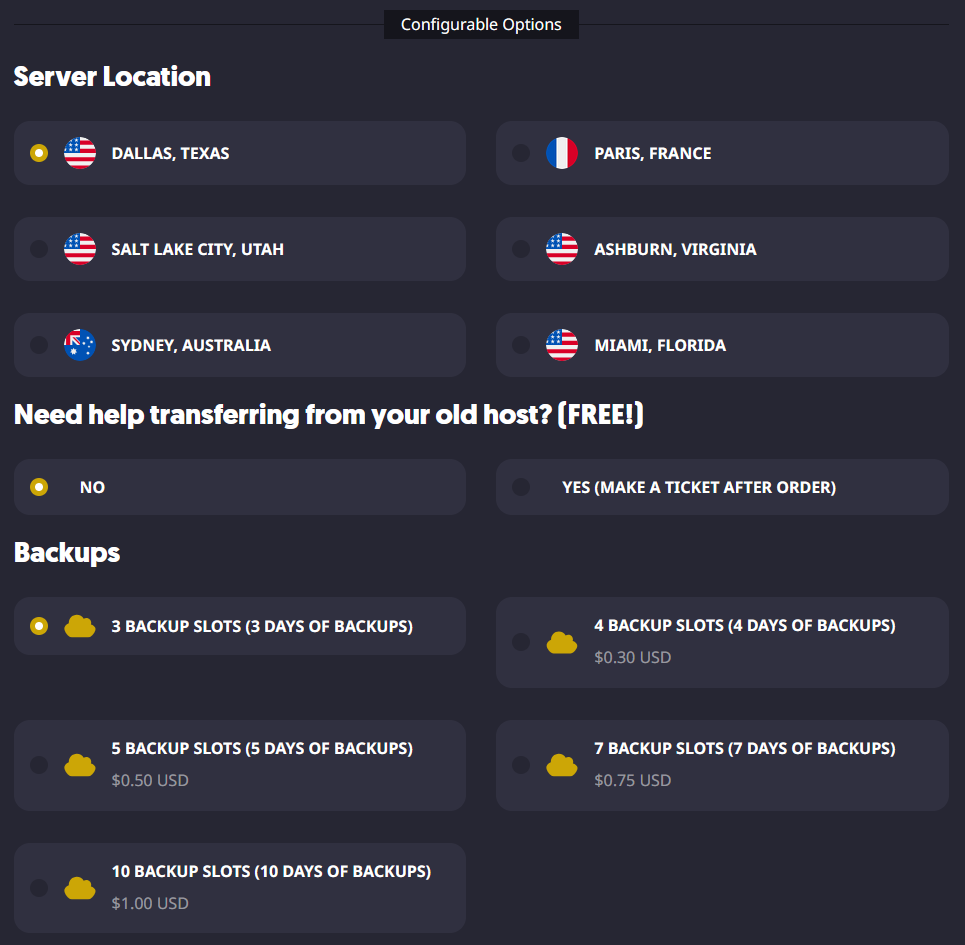The width and height of the screenshot is (965, 945).
Task: Click the cloud icon for 10 backup slots
Action: coord(80,888)
